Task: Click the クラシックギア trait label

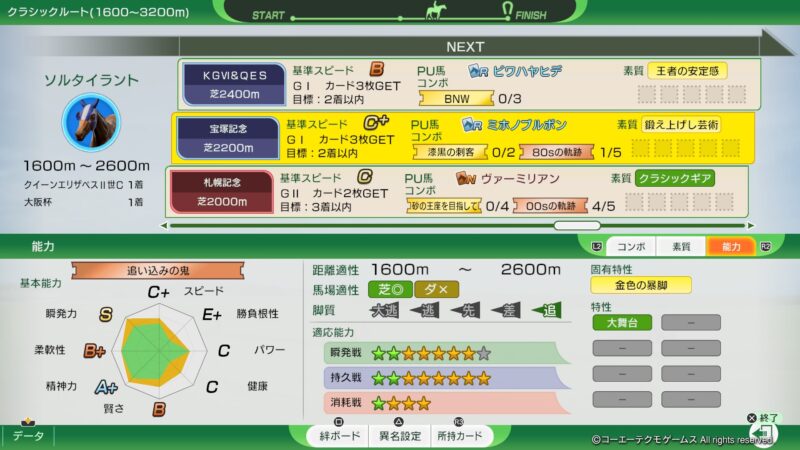Action: [x=674, y=179]
